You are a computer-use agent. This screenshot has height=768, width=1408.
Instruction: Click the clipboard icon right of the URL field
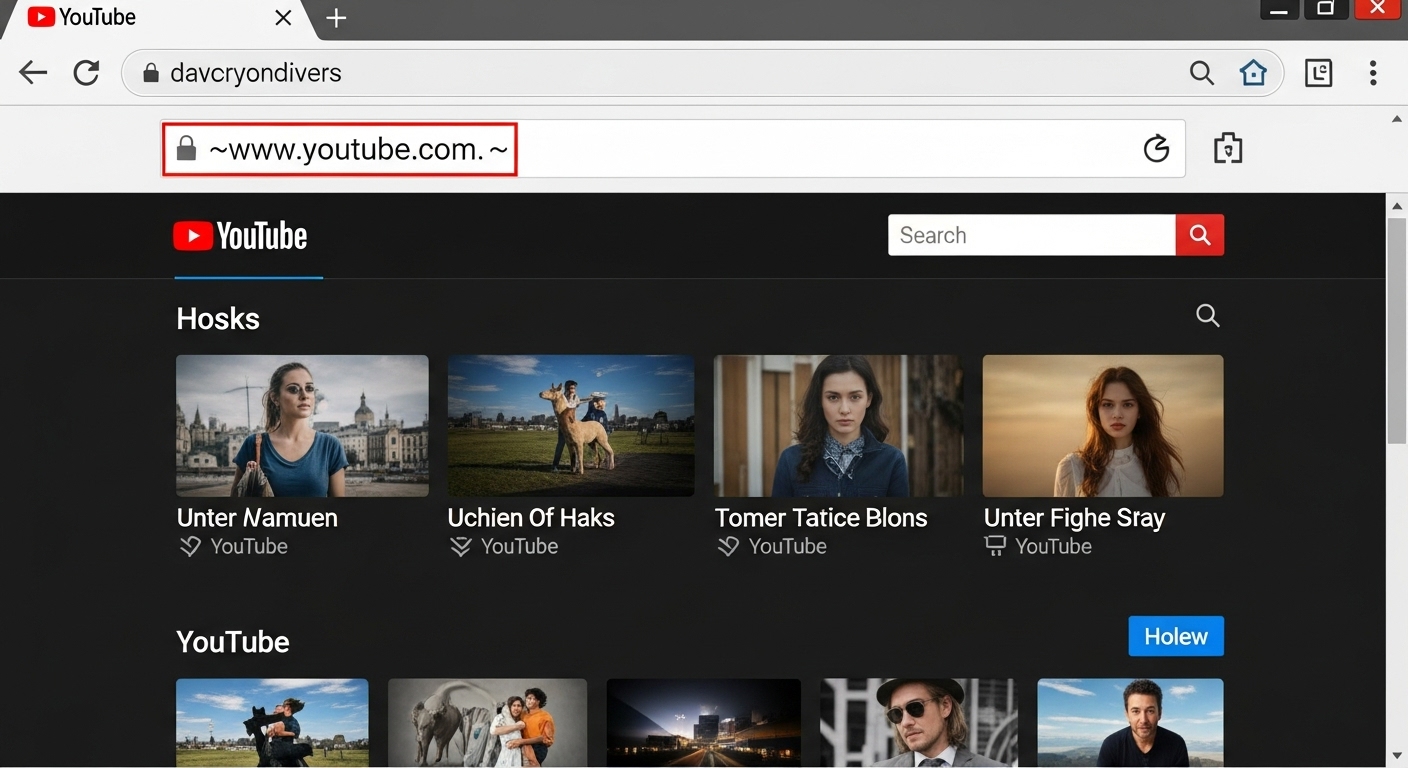pos(1227,147)
